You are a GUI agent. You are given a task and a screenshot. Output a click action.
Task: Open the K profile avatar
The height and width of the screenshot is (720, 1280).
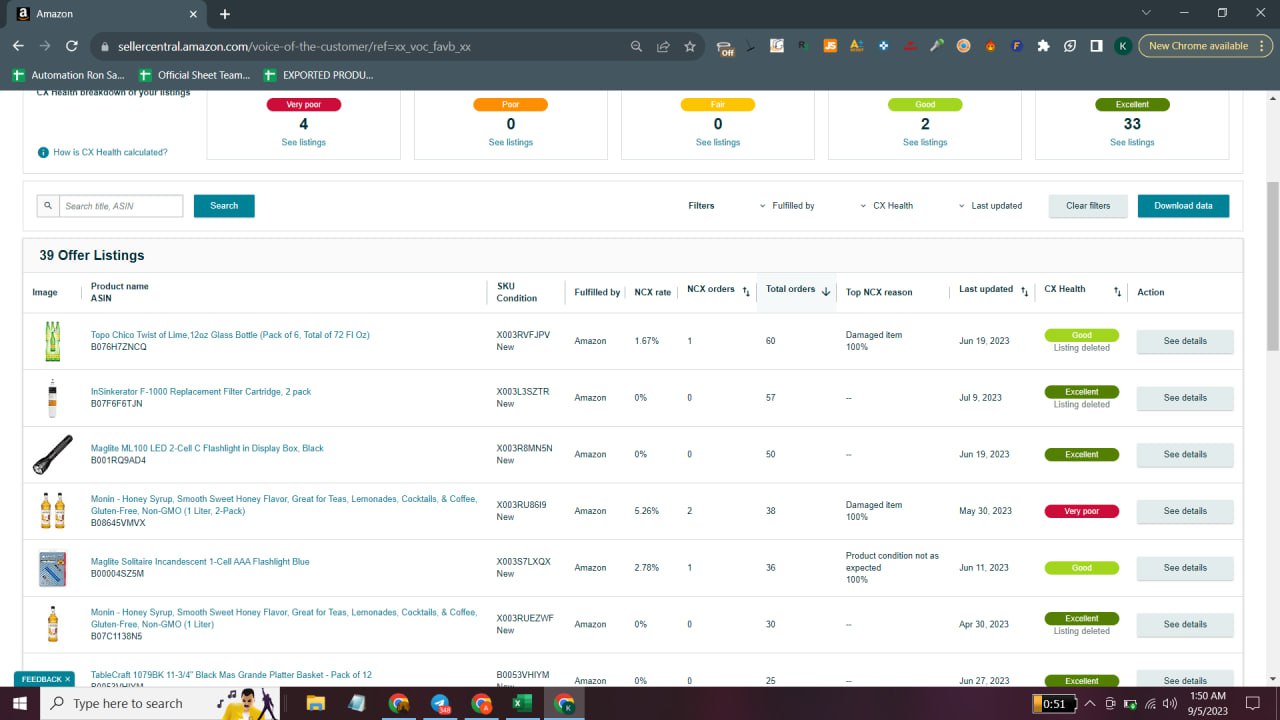(1123, 46)
